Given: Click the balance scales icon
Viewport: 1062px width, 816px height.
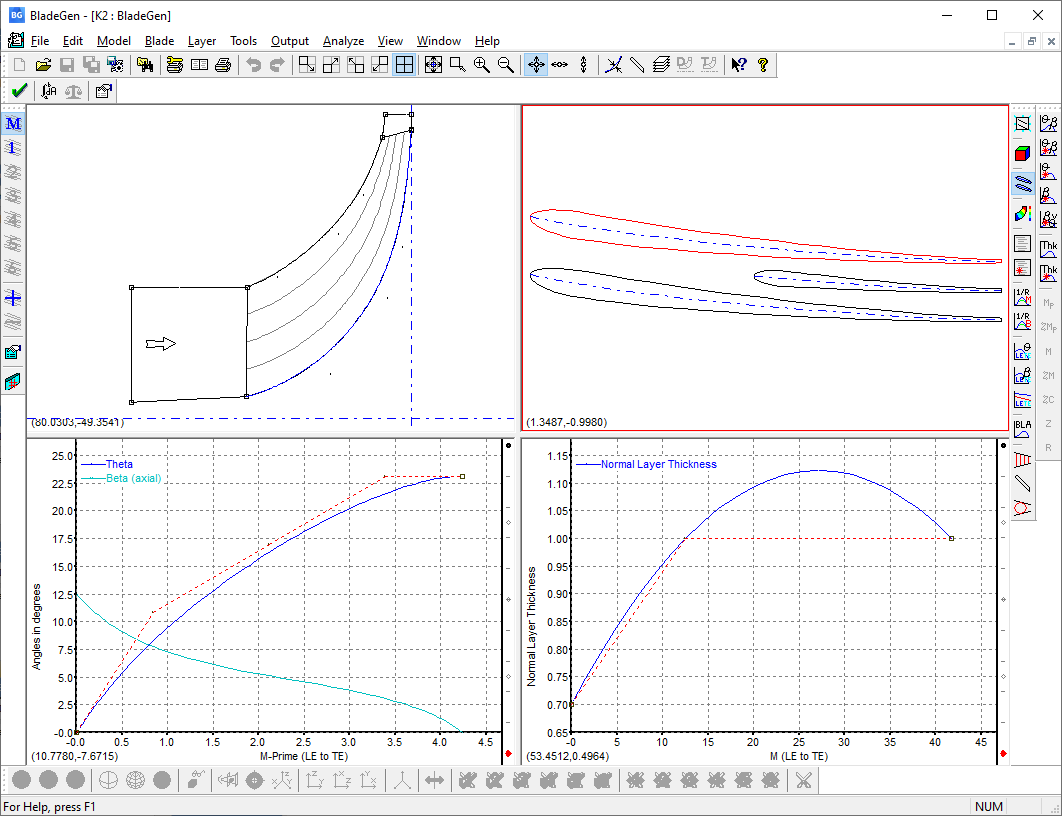Looking at the screenshot, I should pyautogui.click(x=74, y=91).
